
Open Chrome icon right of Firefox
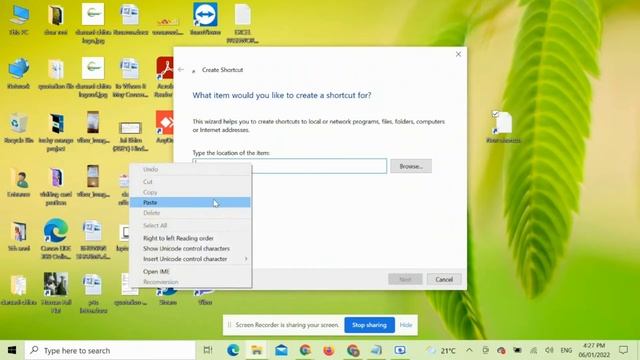pyautogui.click(x=353, y=350)
